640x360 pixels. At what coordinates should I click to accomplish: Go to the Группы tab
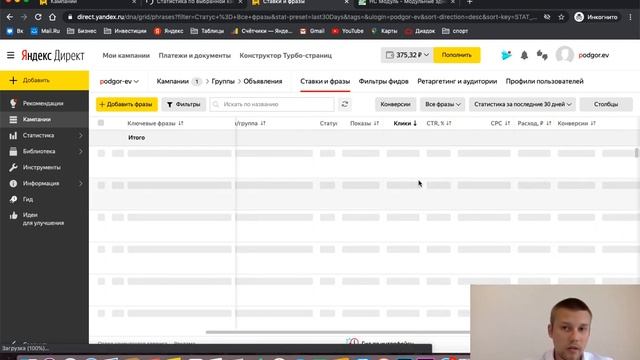(x=223, y=82)
